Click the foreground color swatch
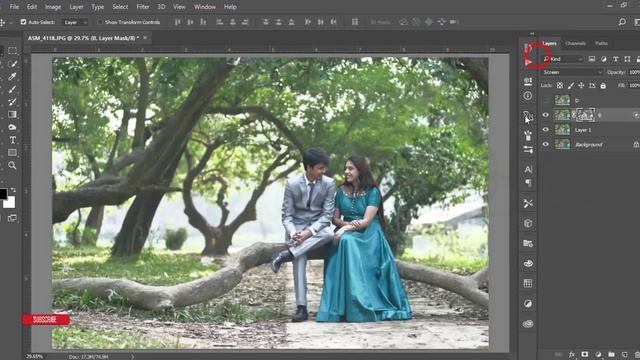640x360 pixels. point(3,194)
